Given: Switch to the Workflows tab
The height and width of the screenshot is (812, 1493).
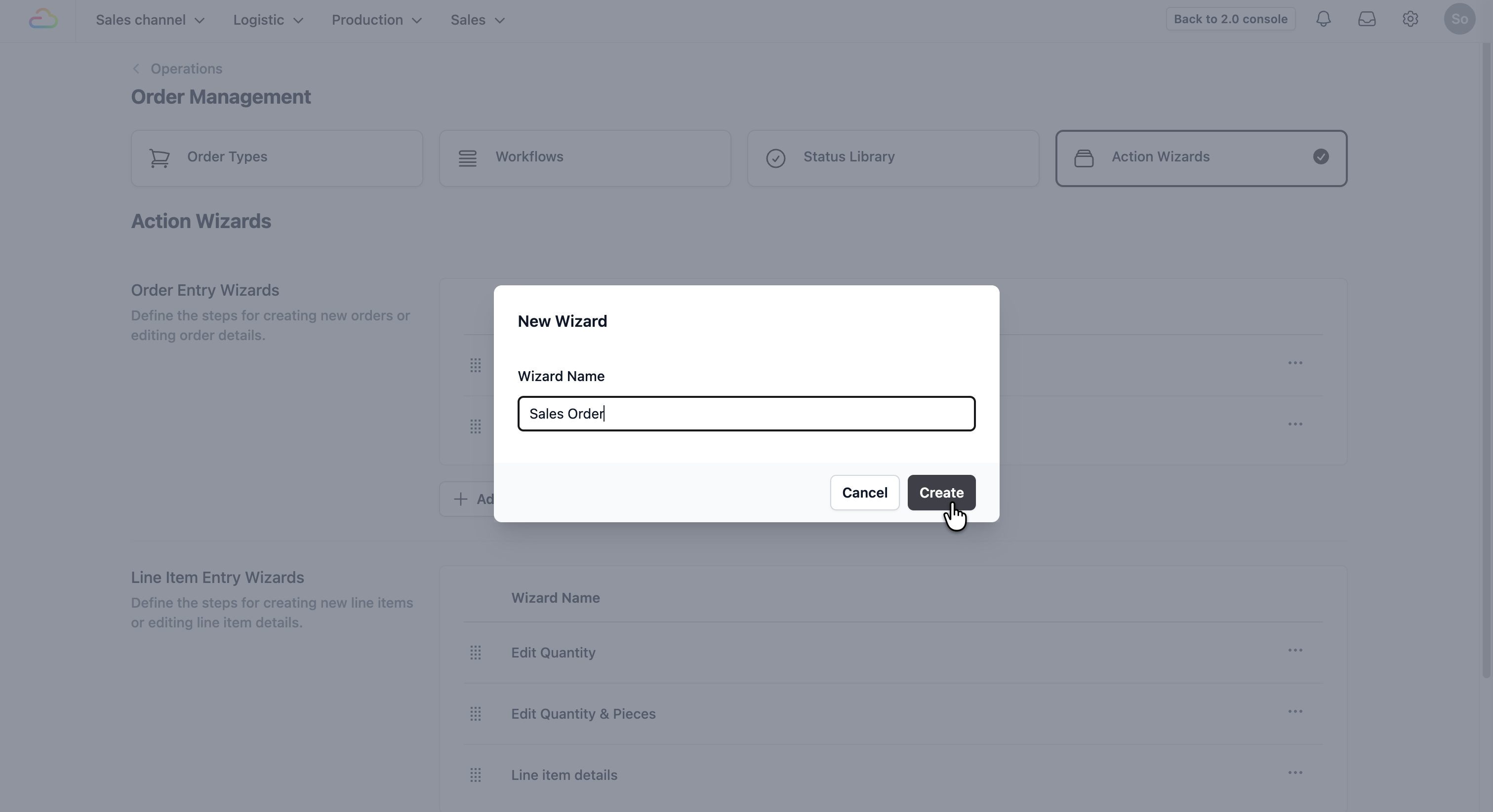Looking at the screenshot, I should pyautogui.click(x=584, y=158).
